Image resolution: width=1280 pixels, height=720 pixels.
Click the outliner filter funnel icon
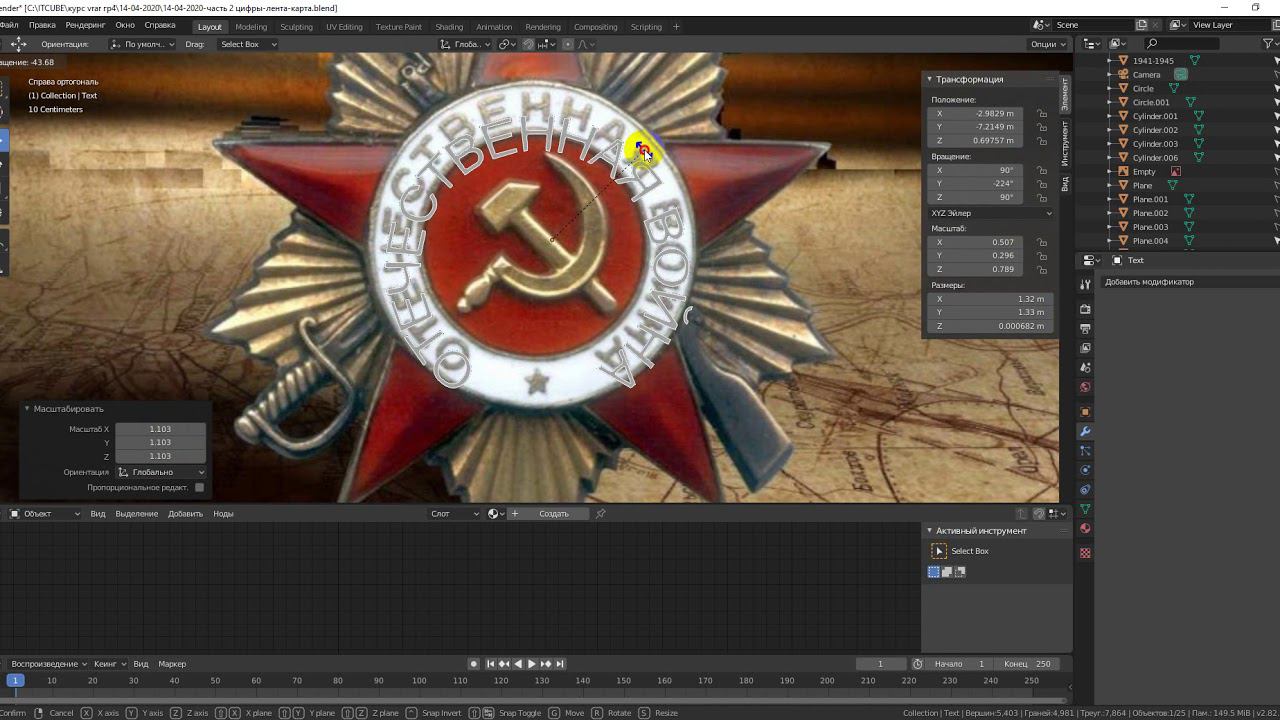click(x=1269, y=44)
